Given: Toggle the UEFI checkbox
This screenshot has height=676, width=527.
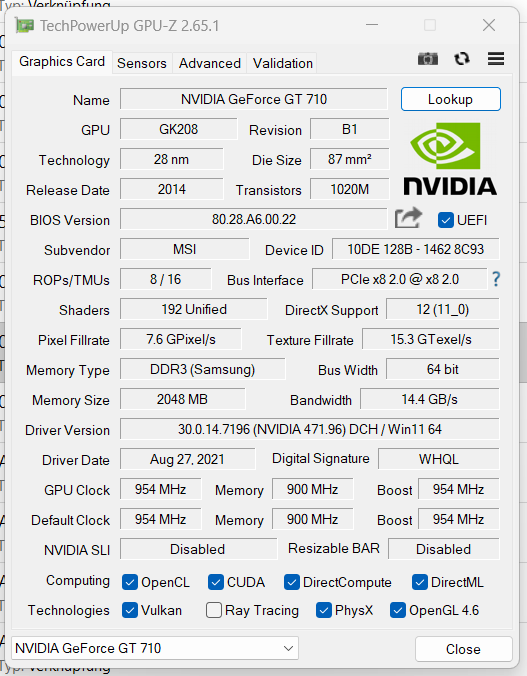Looking at the screenshot, I should click(x=445, y=220).
